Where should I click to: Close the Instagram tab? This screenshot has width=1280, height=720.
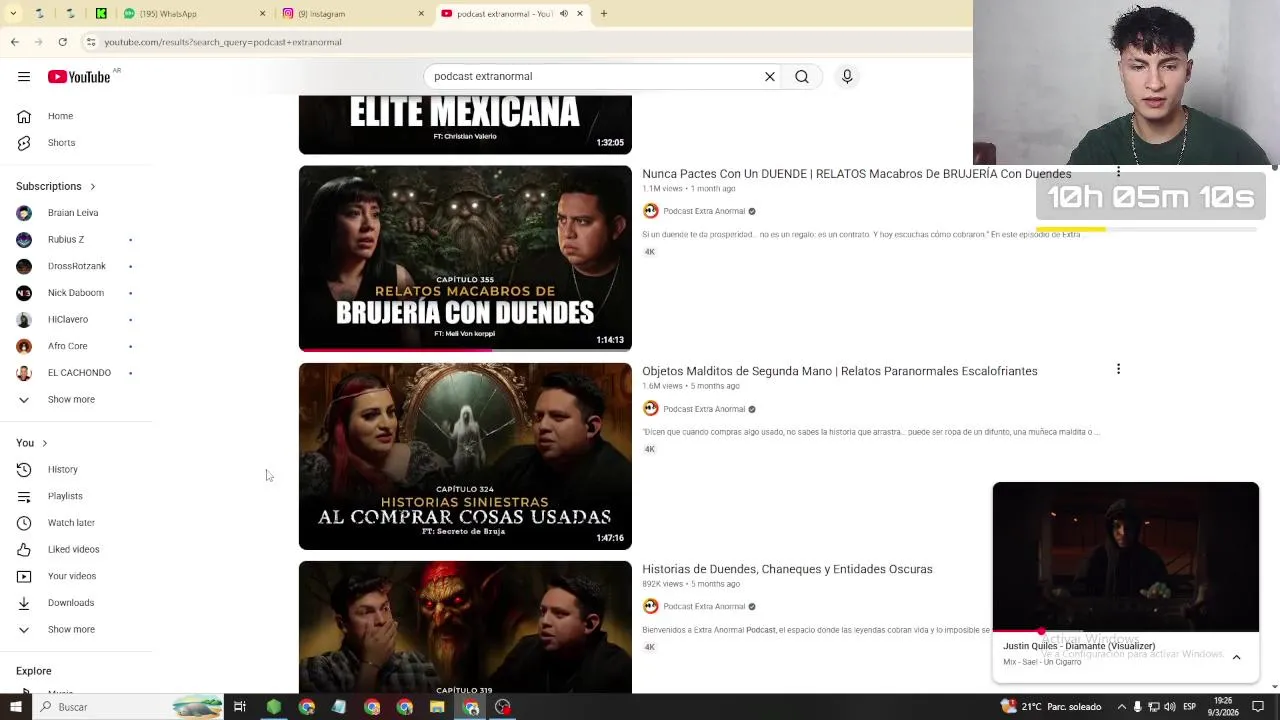point(421,14)
